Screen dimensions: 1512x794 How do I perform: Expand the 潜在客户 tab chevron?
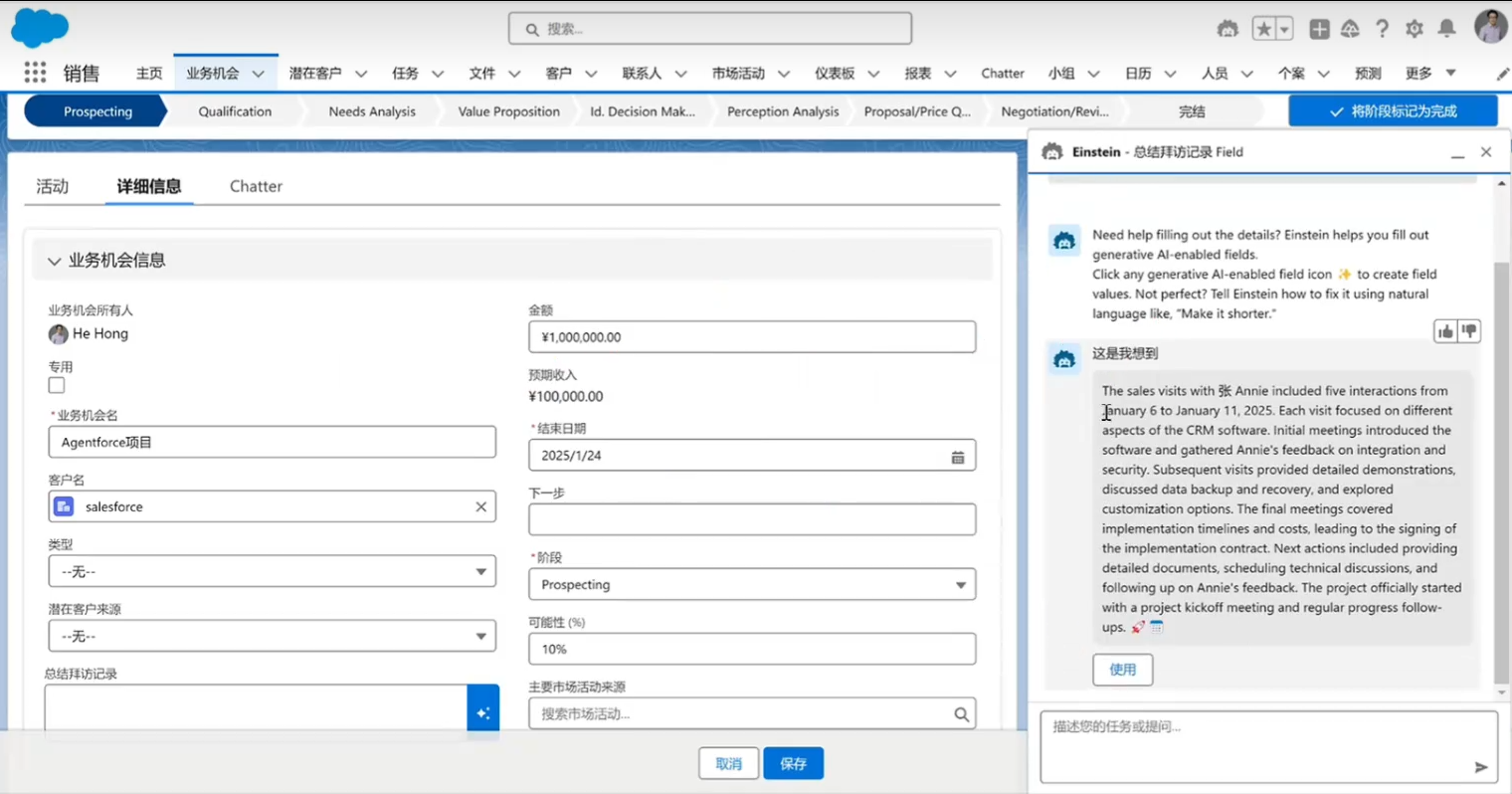361,74
